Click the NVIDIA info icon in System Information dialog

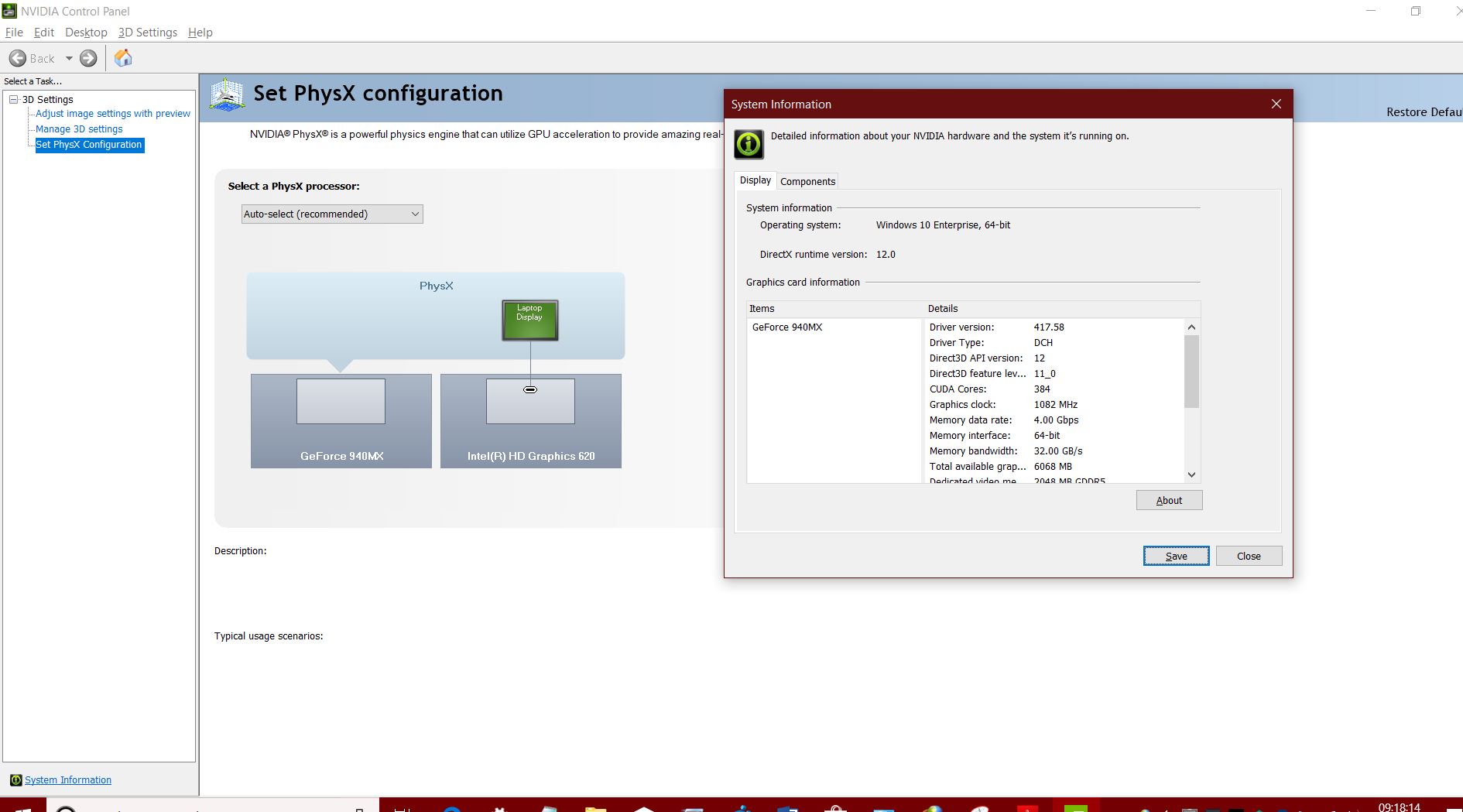pyautogui.click(x=748, y=143)
